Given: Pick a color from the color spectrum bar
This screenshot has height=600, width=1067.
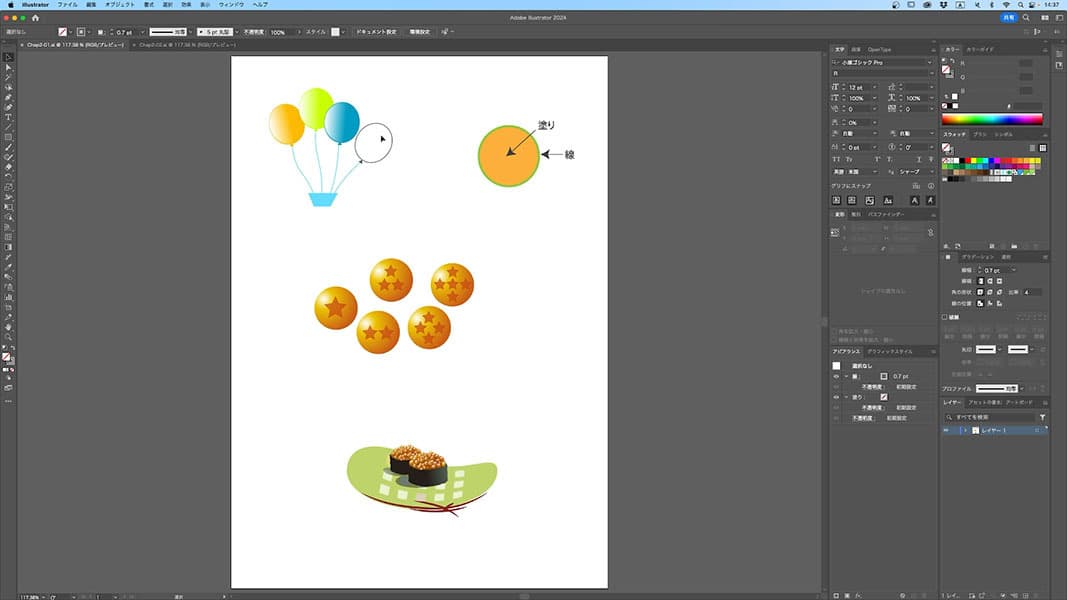Looking at the screenshot, I should (x=992, y=119).
